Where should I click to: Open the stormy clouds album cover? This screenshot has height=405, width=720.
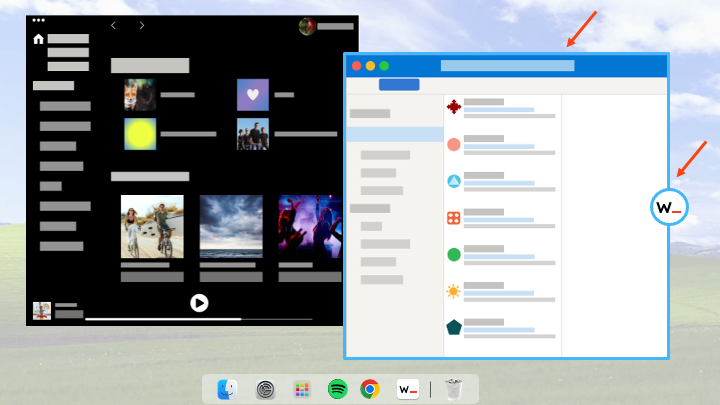tap(231, 226)
